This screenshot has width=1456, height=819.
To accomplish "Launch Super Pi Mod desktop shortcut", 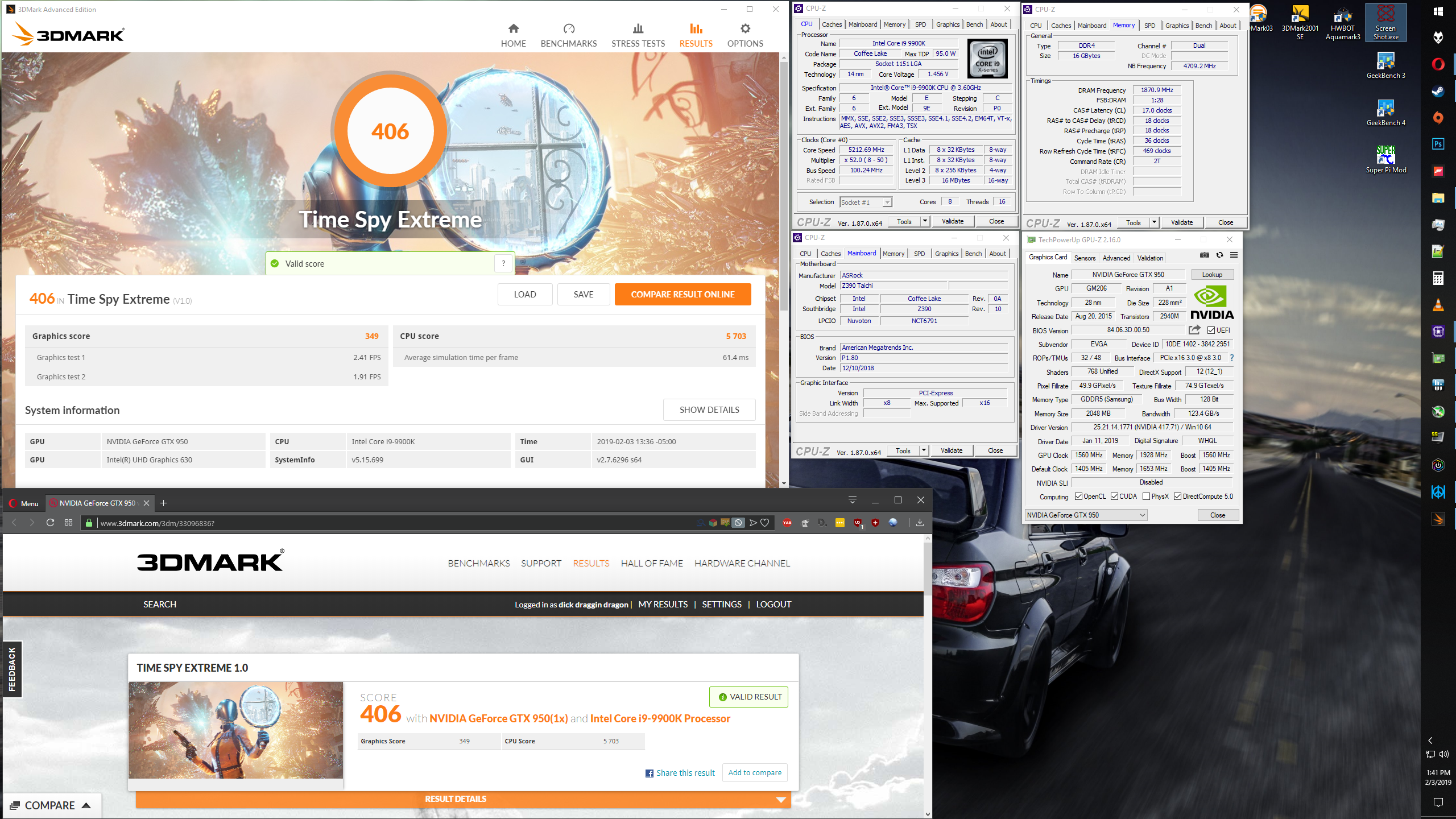I will pos(1385,159).
